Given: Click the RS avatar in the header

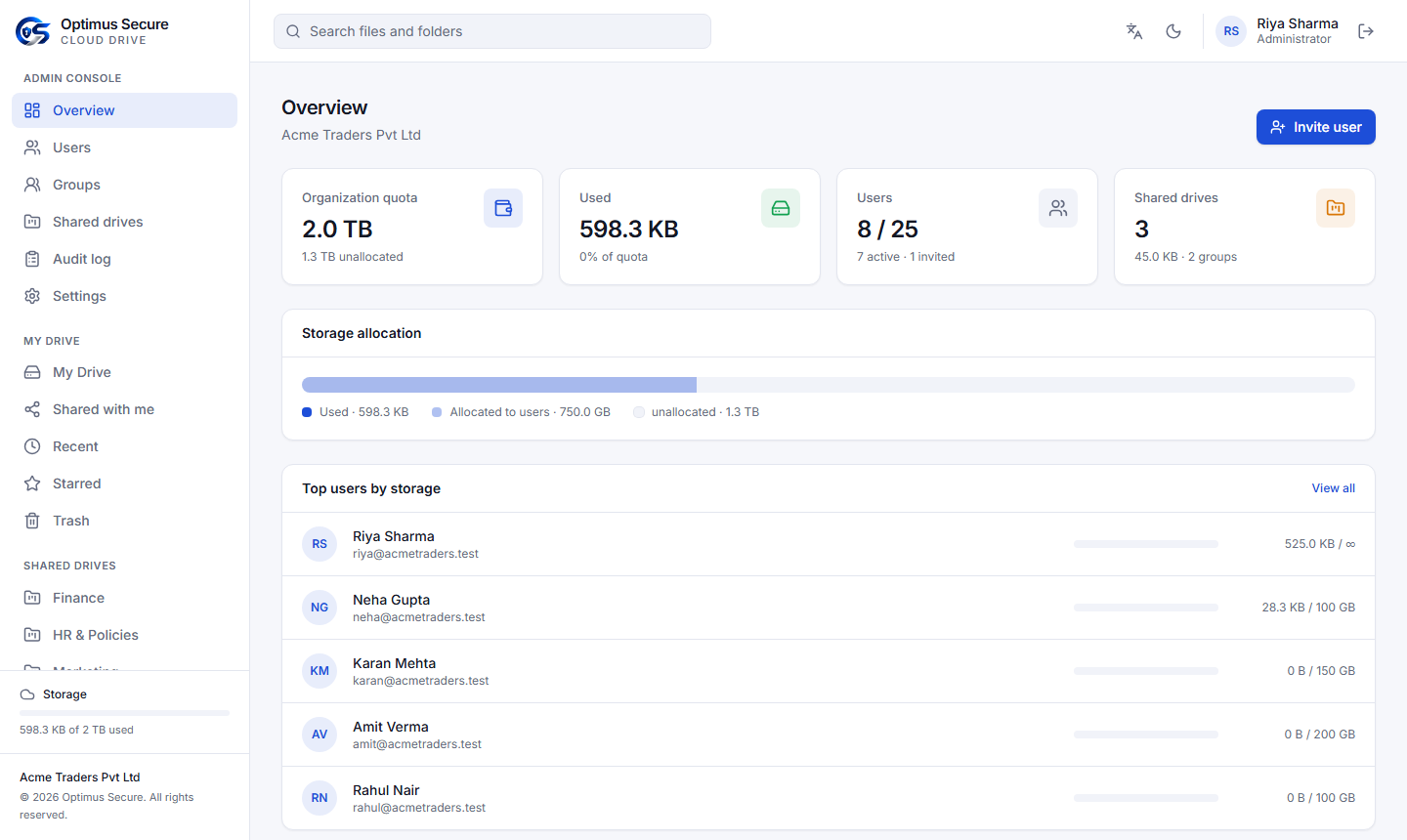Looking at the screenshot, I should [x=1231, y=31].
